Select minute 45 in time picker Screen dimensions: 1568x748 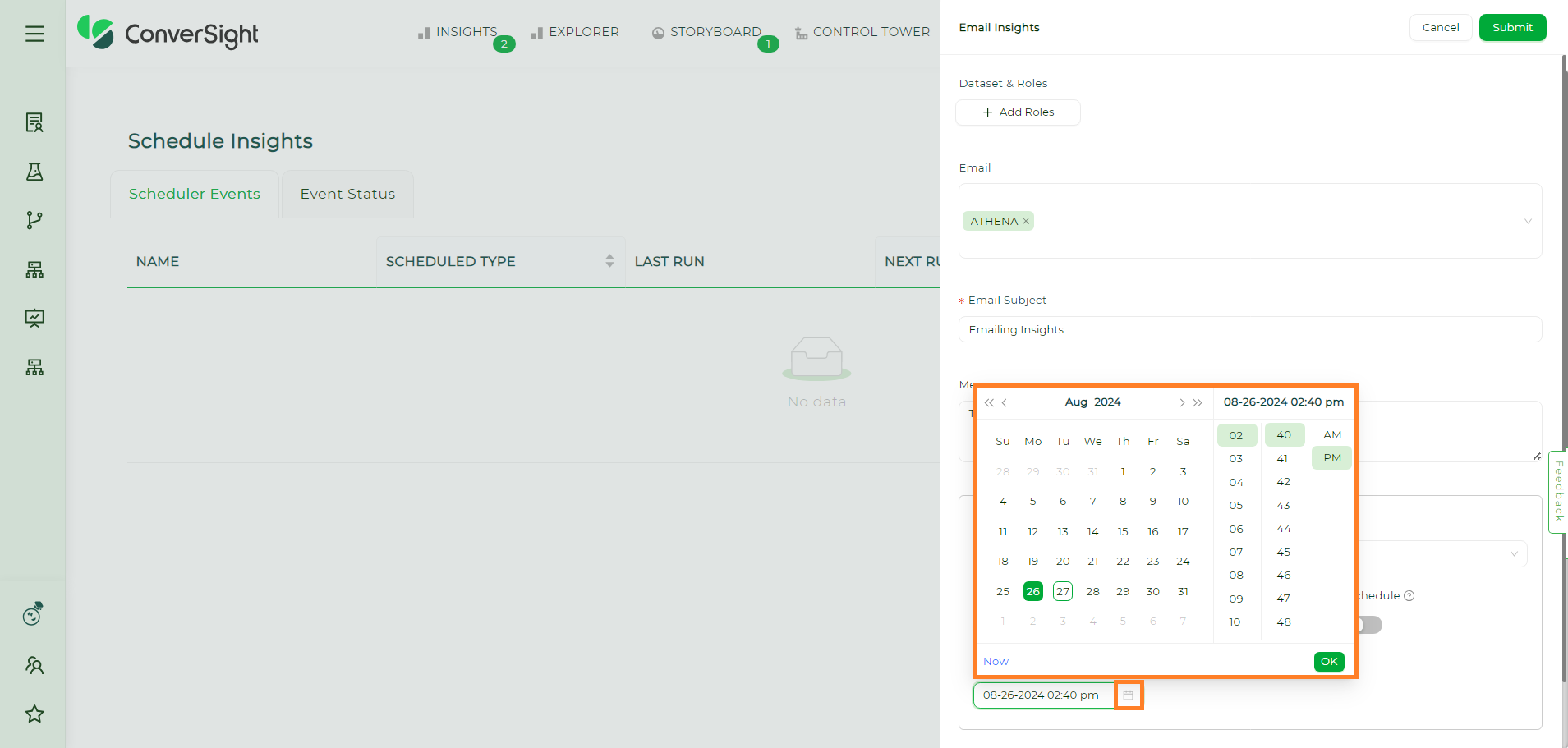tap(1284, 553)
